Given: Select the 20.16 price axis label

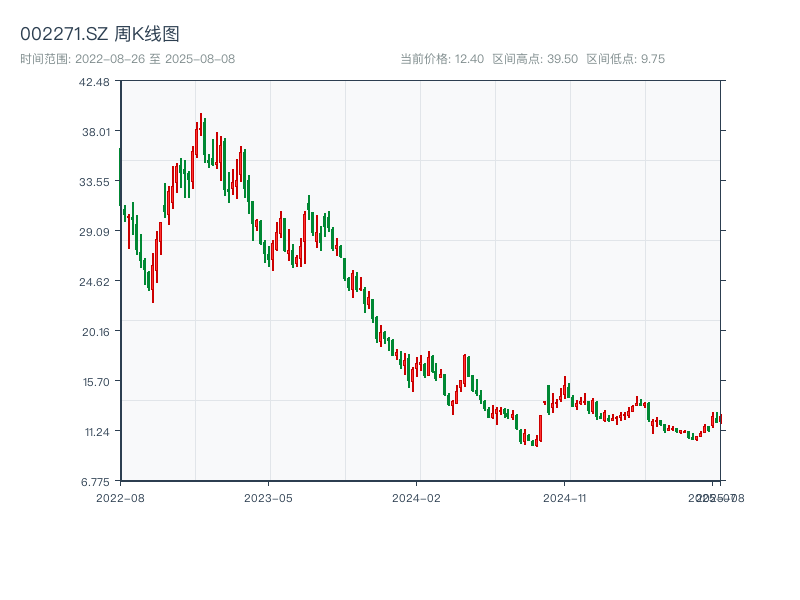Looking at the screenshot, I should tap(94, 332).
